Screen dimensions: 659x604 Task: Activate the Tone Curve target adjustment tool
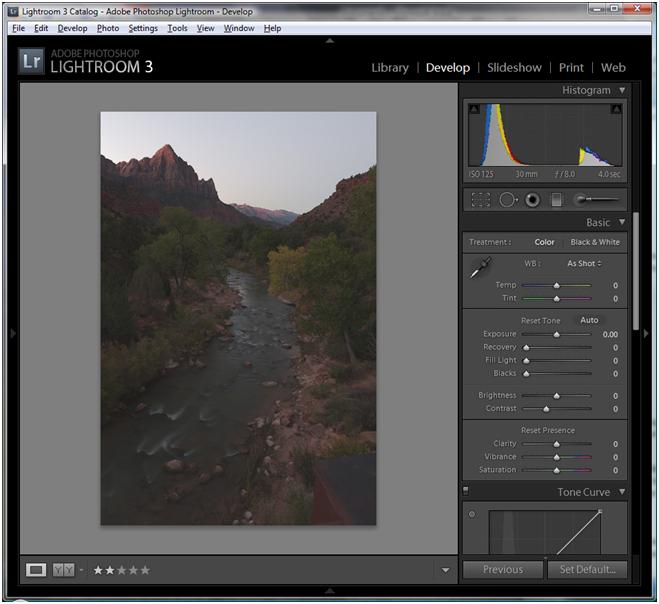[472, 514]
